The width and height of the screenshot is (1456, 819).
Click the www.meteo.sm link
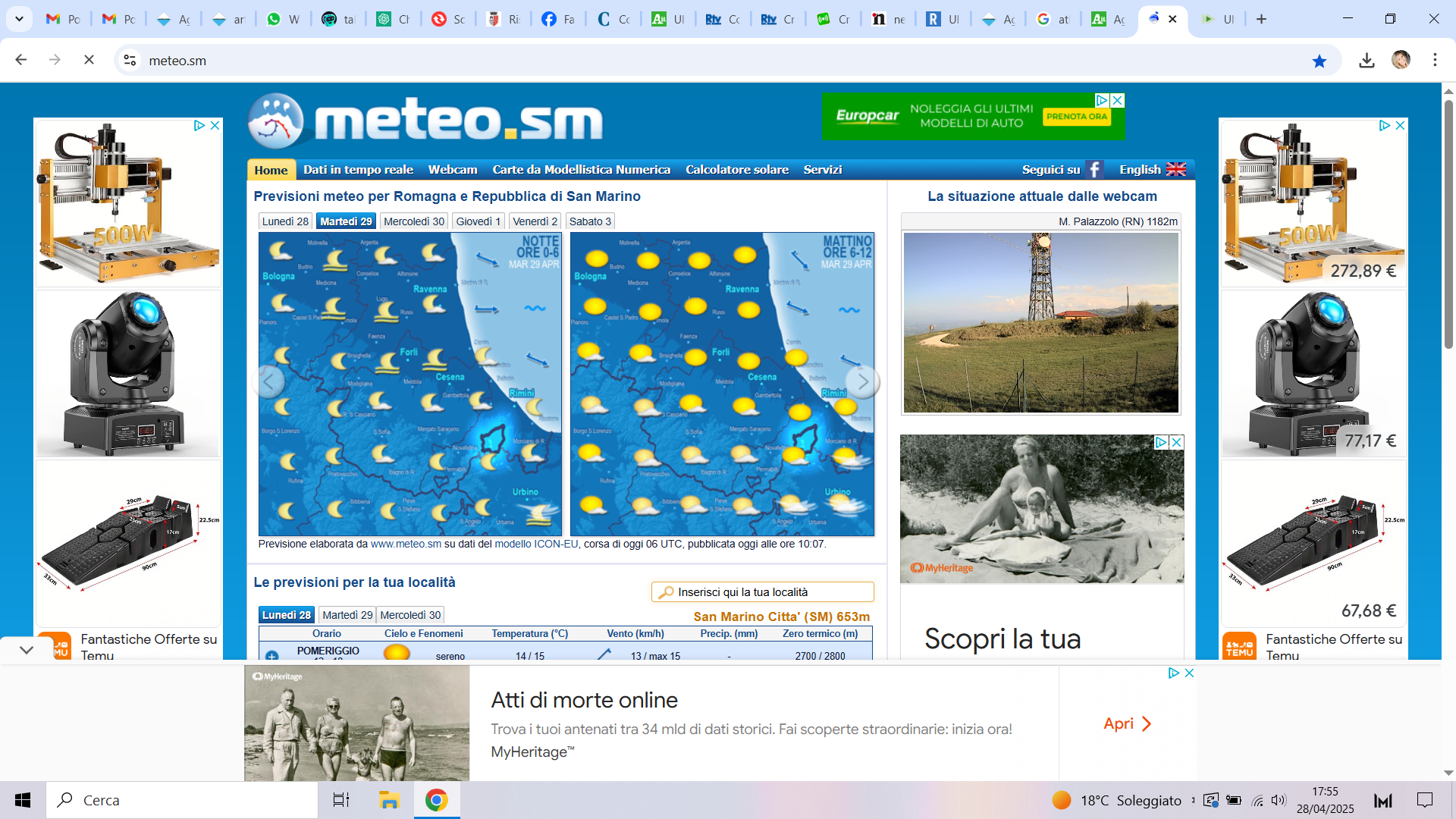coord(406,544)
